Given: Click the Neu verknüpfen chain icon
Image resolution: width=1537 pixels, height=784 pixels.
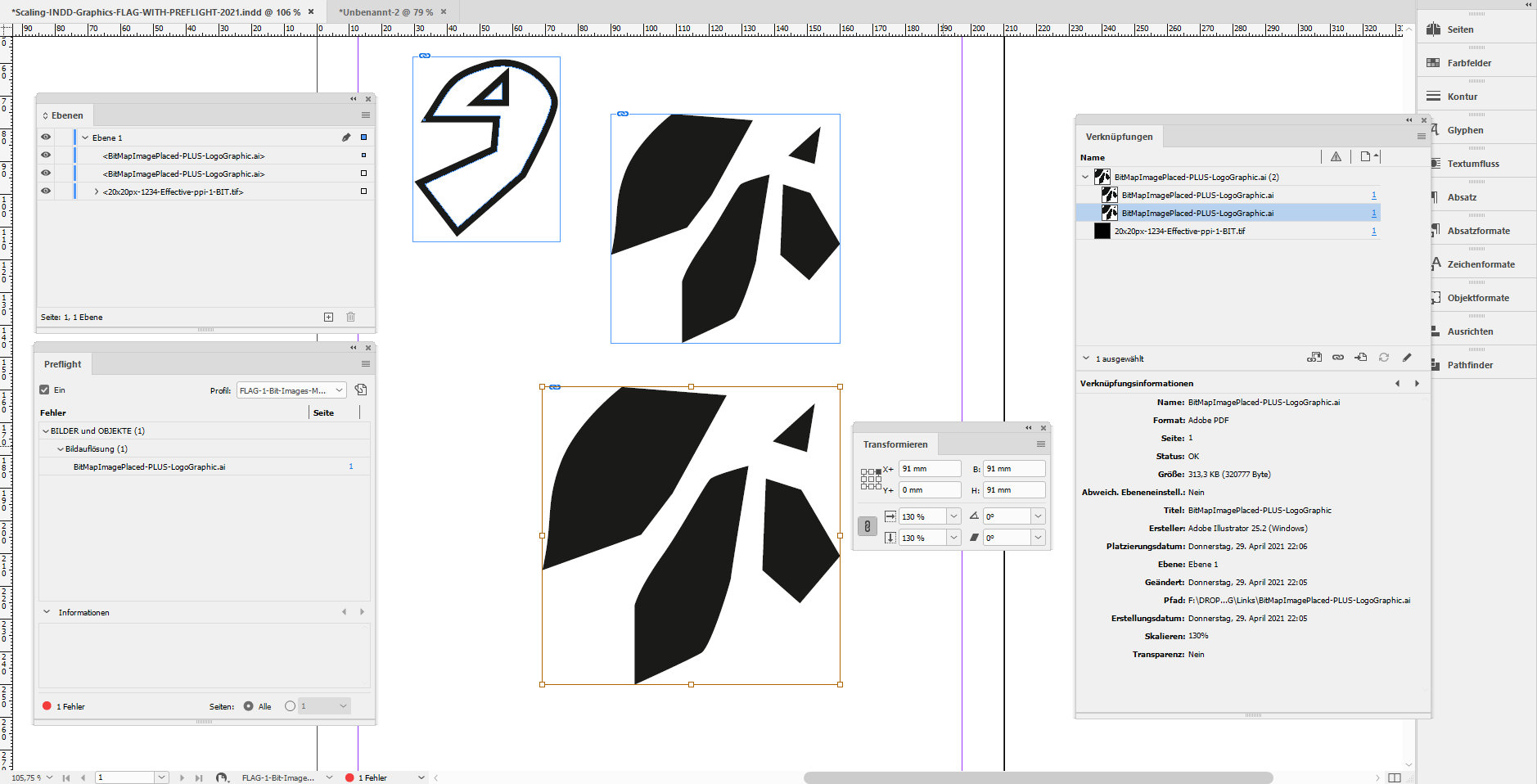Looking at the screenshot, I should point(1338,358).
